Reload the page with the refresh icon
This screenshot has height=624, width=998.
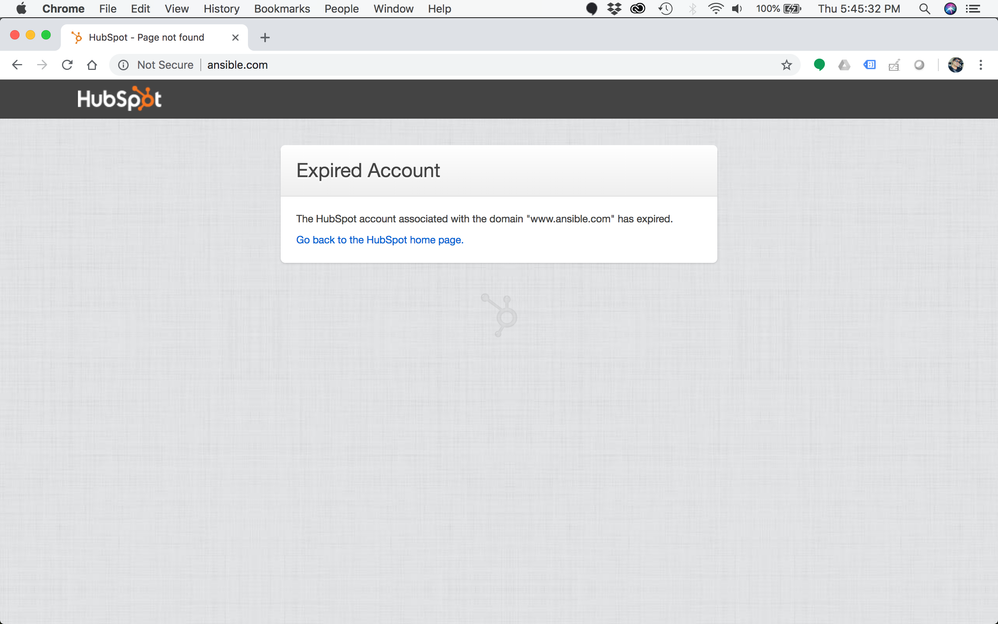pyautogui.click(x=67, y=65)
